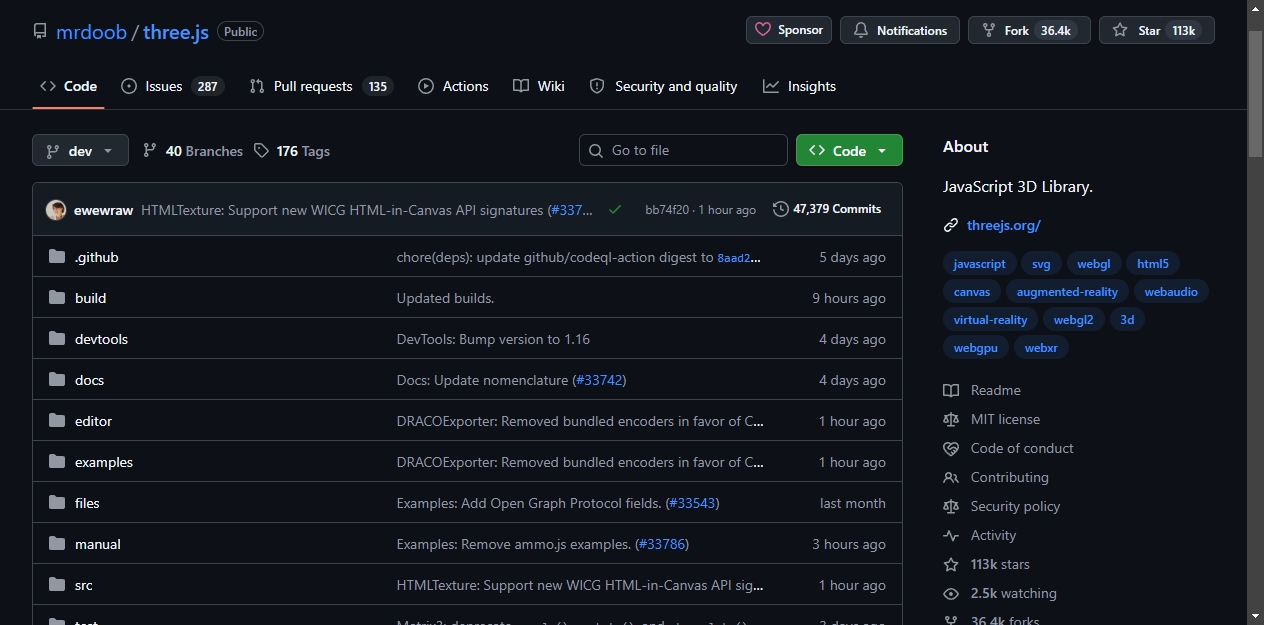The image size is (1264, 625).
Task: Open pull request #33742 link
Action: 600,380
